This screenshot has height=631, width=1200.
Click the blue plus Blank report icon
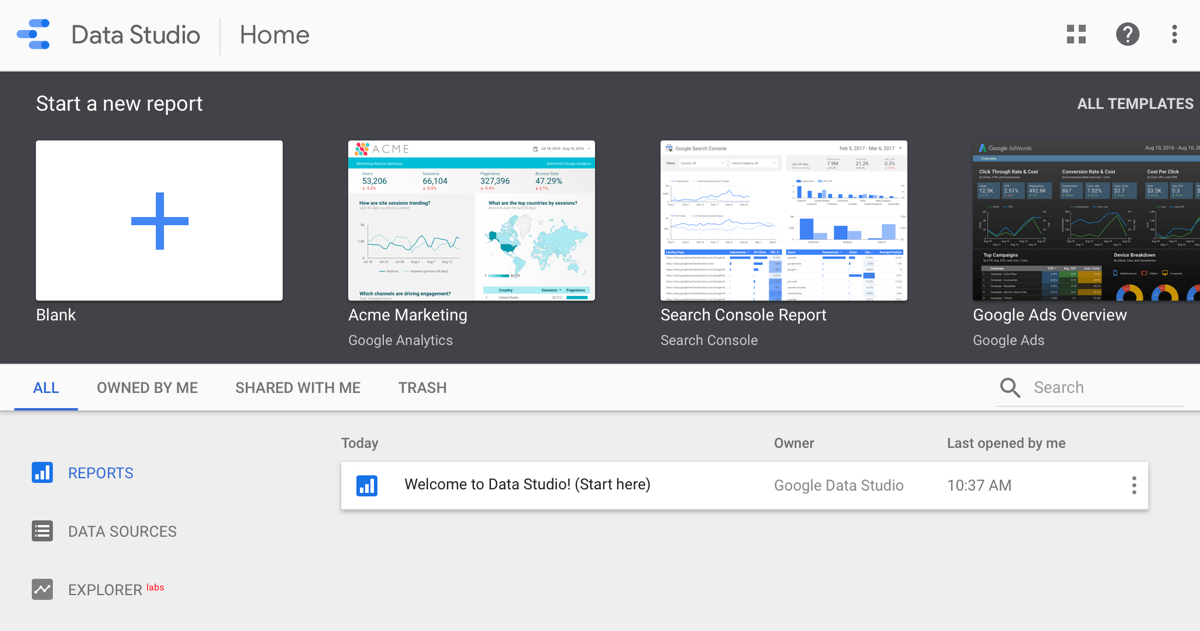click(x=159, y=220)
